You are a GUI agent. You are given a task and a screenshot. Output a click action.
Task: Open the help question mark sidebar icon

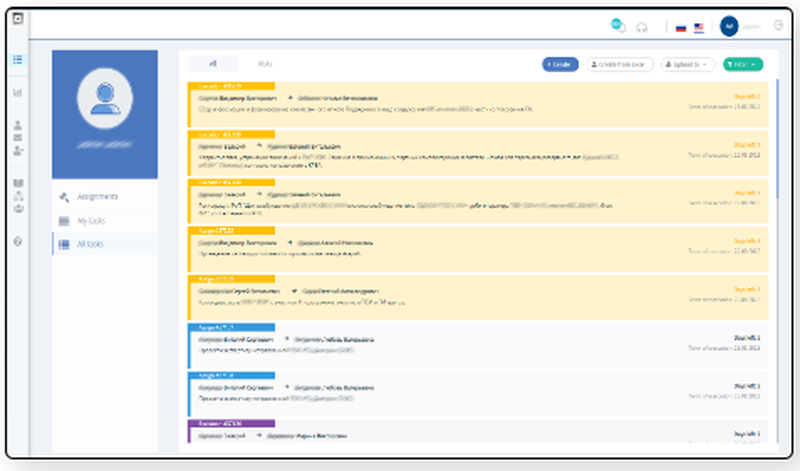point(17,241)
